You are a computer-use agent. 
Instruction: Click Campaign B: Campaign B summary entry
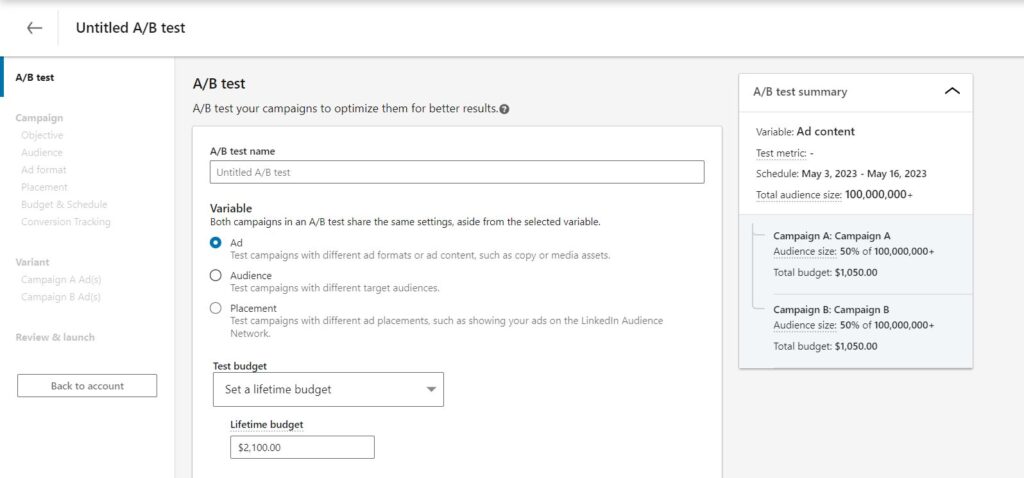click(x=831, y=310)
